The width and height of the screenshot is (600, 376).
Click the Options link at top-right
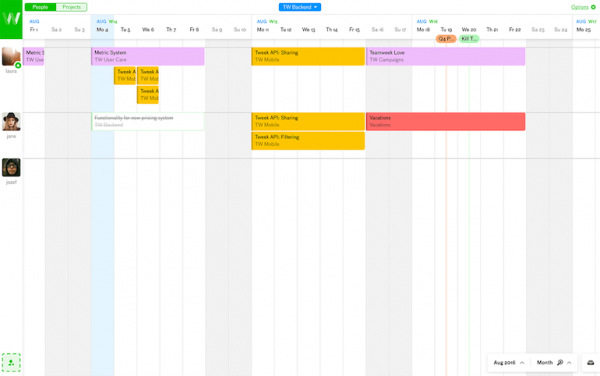tap(580, 7)
